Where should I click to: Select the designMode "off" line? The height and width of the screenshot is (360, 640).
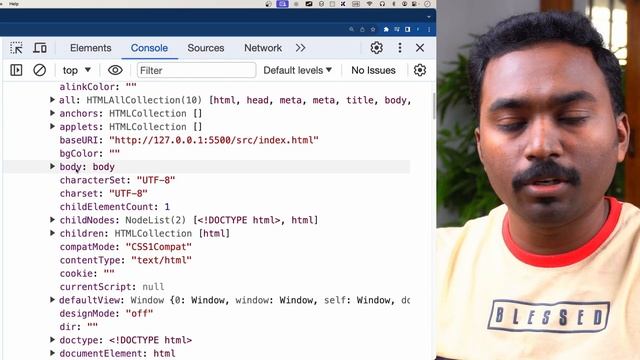coord(106,313)
